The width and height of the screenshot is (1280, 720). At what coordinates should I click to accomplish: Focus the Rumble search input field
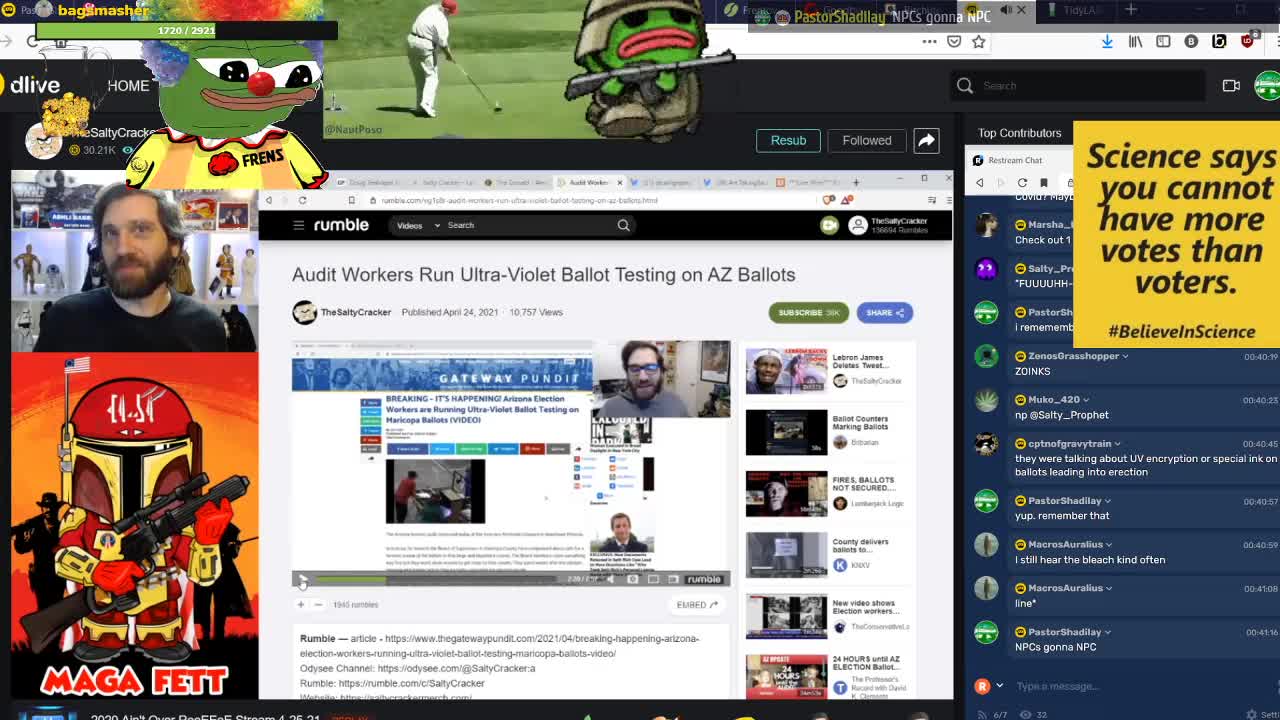tap(530, 225)
